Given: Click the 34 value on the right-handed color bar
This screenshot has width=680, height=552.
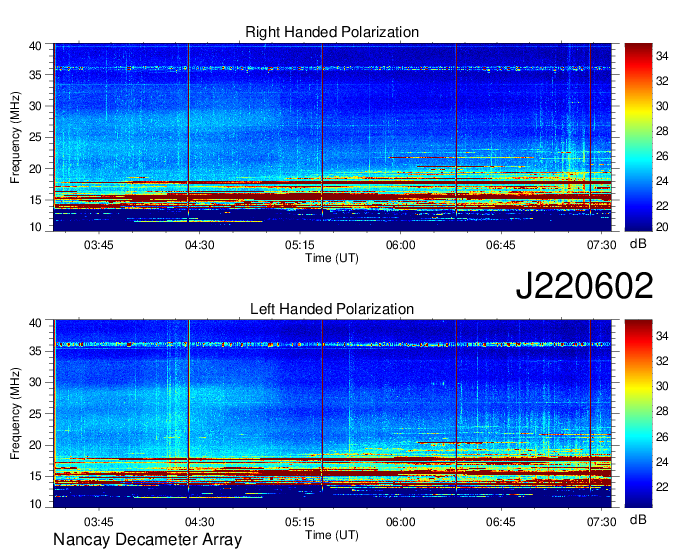Looking at the screenshot, I should (x=662, y=56).
